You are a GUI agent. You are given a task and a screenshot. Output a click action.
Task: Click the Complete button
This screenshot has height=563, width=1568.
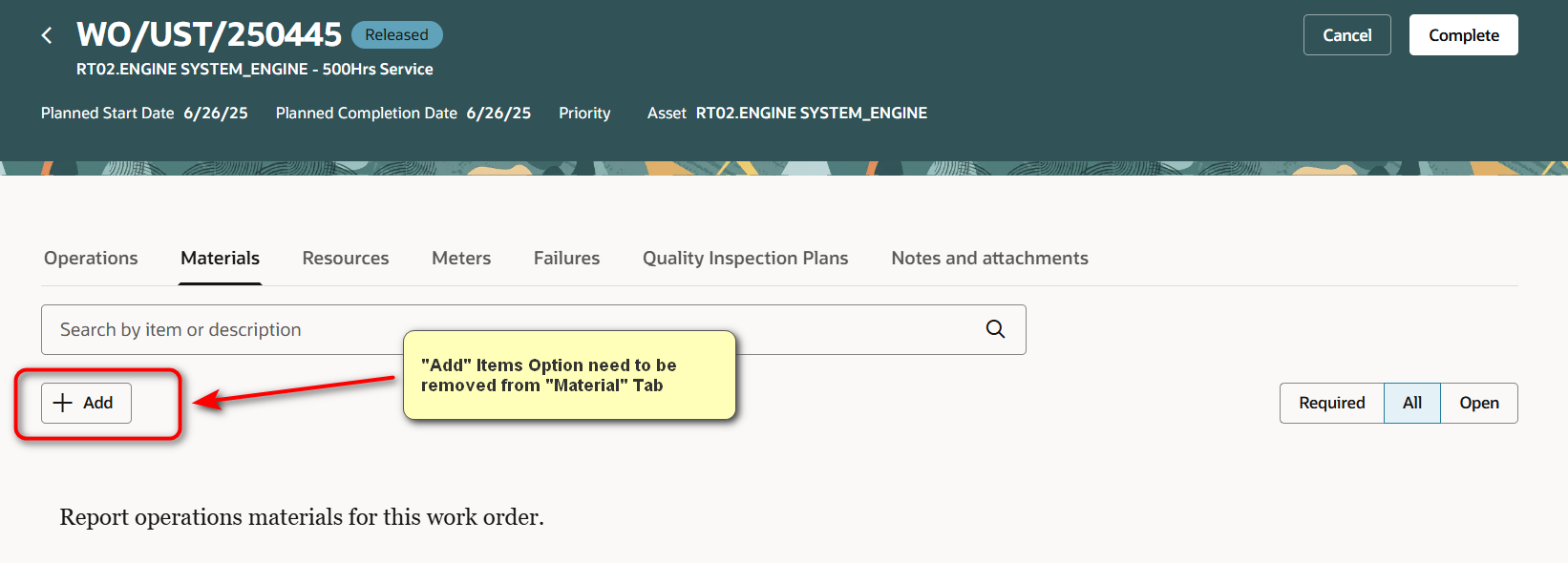tap(1463, 34)
